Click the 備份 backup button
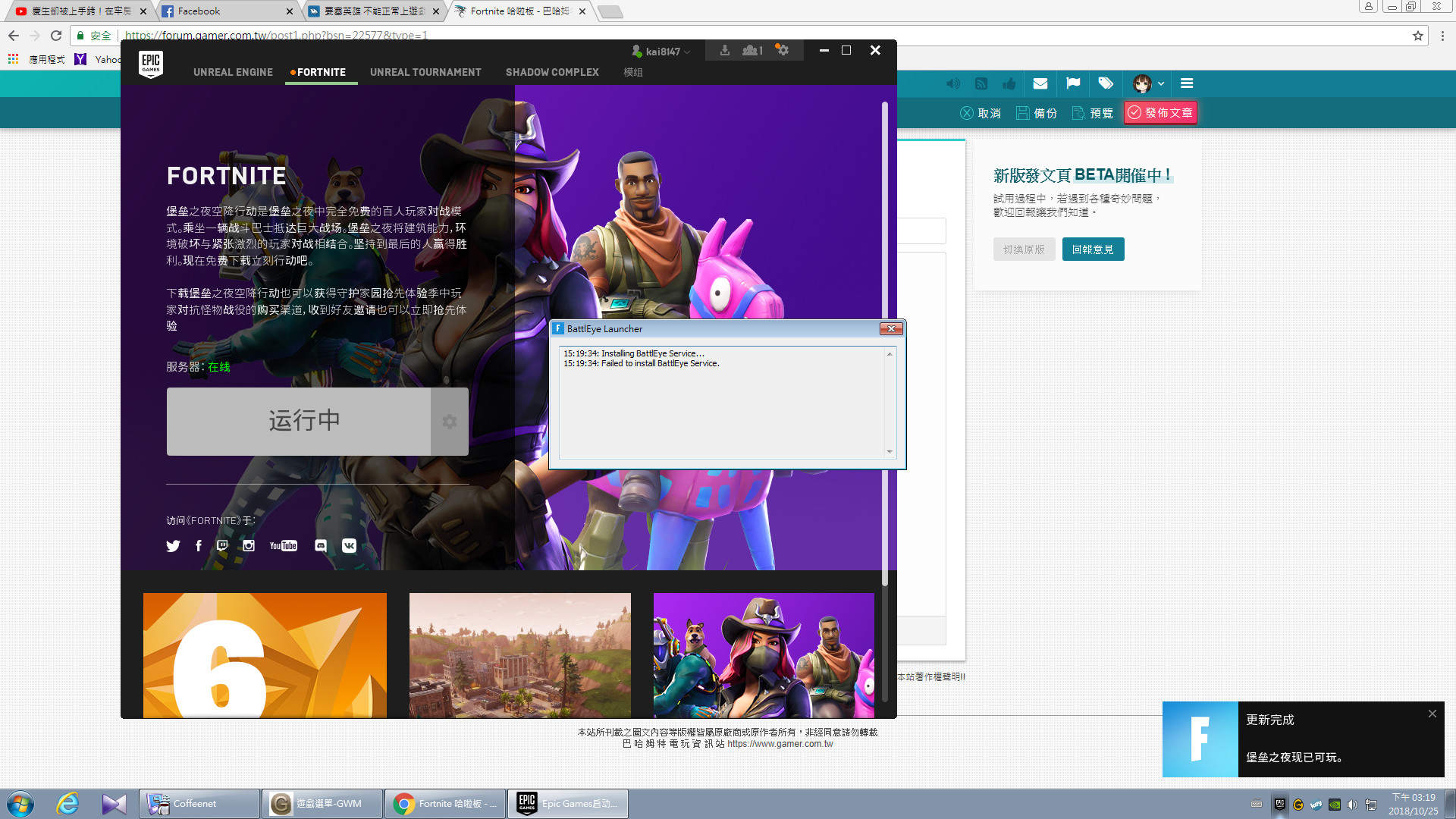Viewport: 1456px width, 819px height. point(1037,113)
